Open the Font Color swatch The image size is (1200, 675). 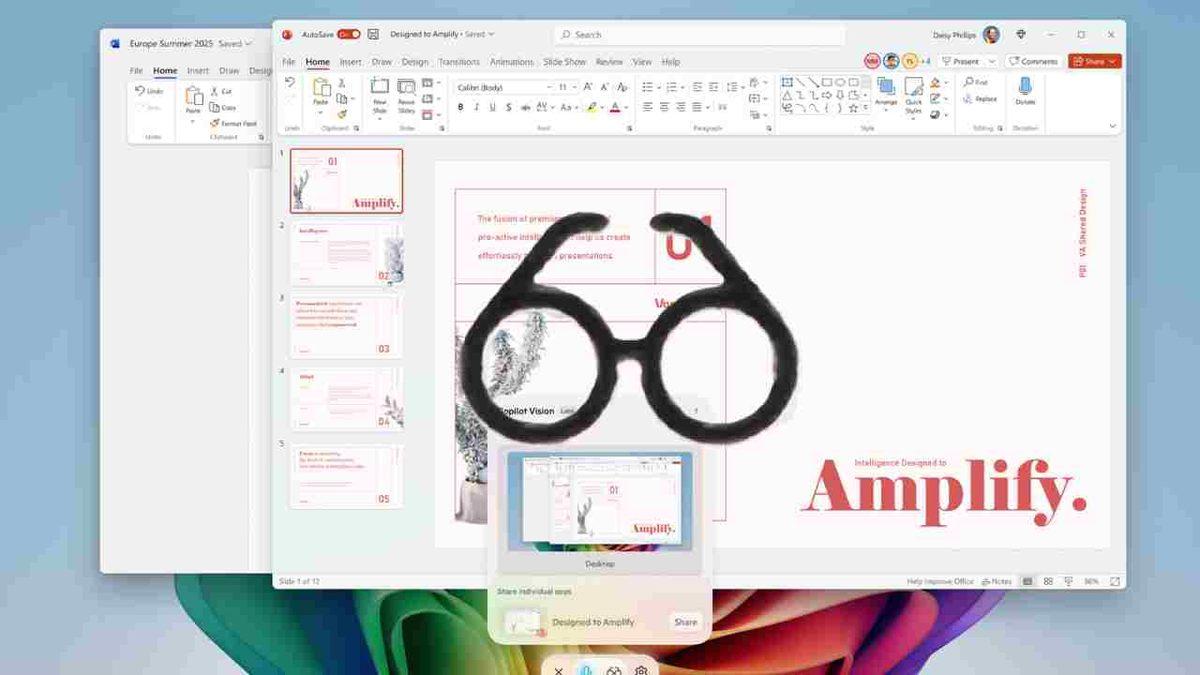tap(615, 106)
